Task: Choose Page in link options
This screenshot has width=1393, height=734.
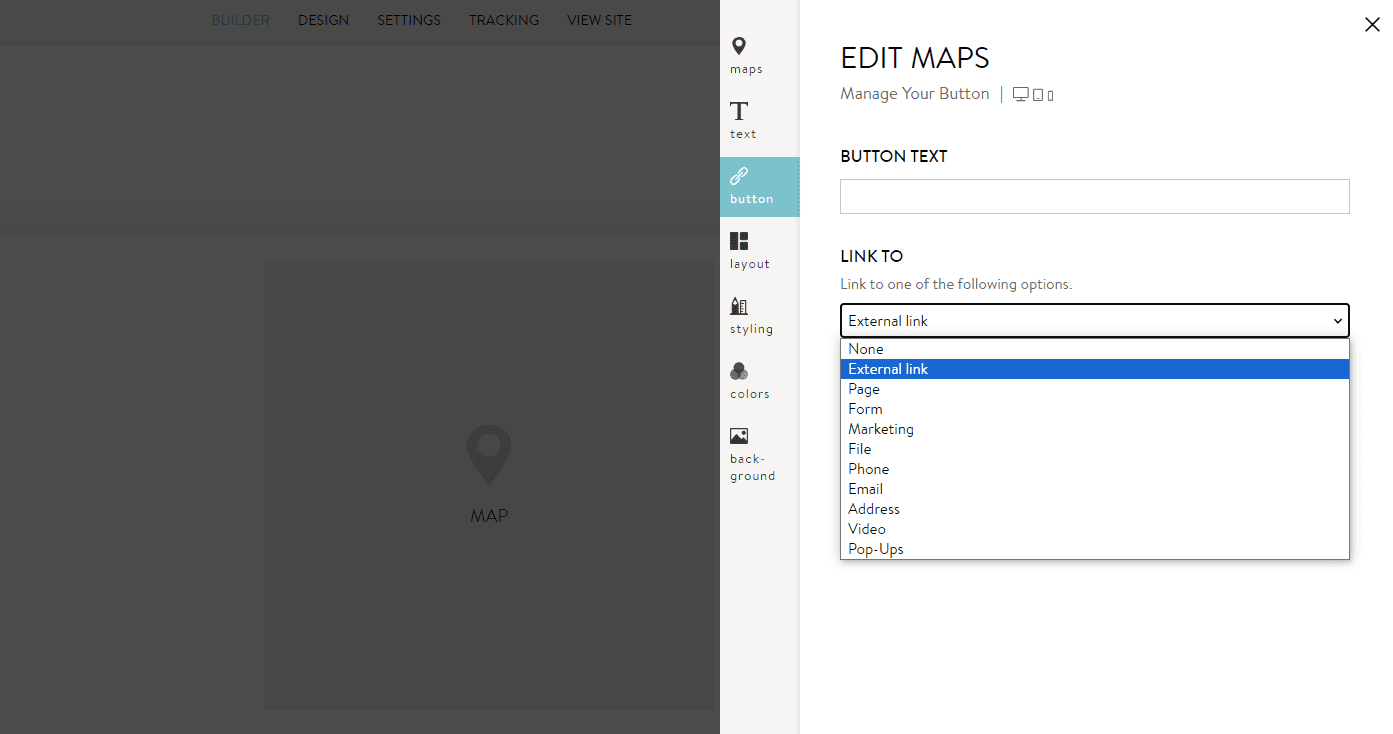Action: click(x=1095, y=389)
